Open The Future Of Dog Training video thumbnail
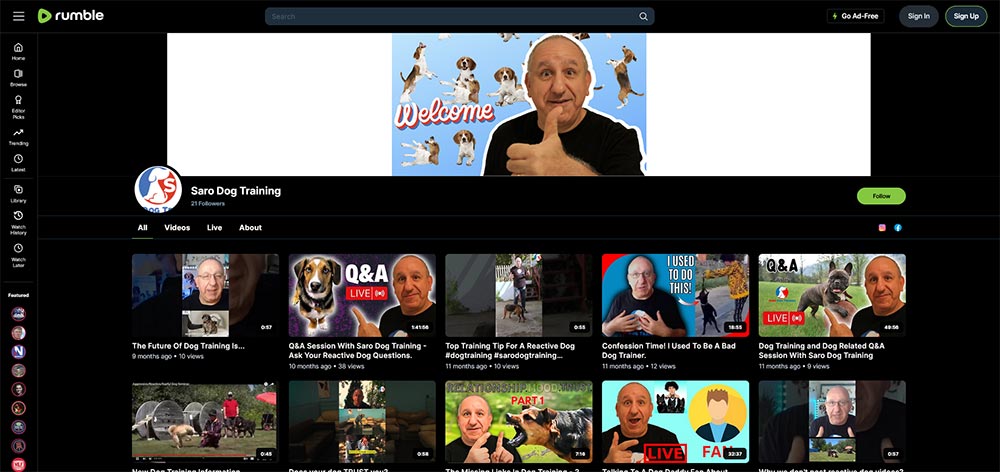Screen dimensions: 1000x472 coord(205,295)
